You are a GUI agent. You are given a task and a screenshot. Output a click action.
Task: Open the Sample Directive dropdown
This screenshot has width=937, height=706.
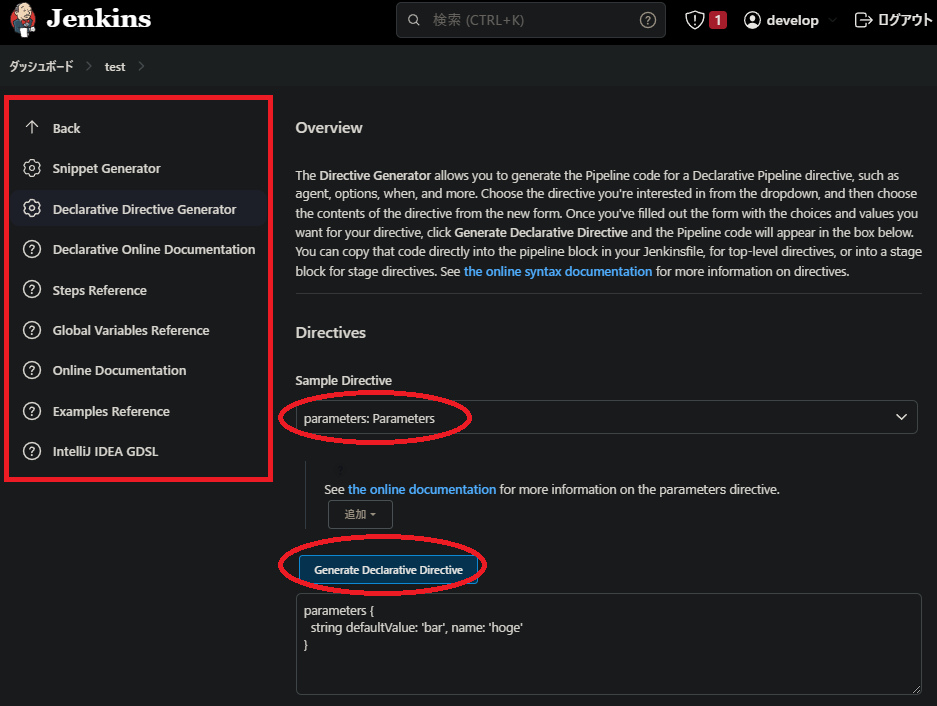coord(606,417)
